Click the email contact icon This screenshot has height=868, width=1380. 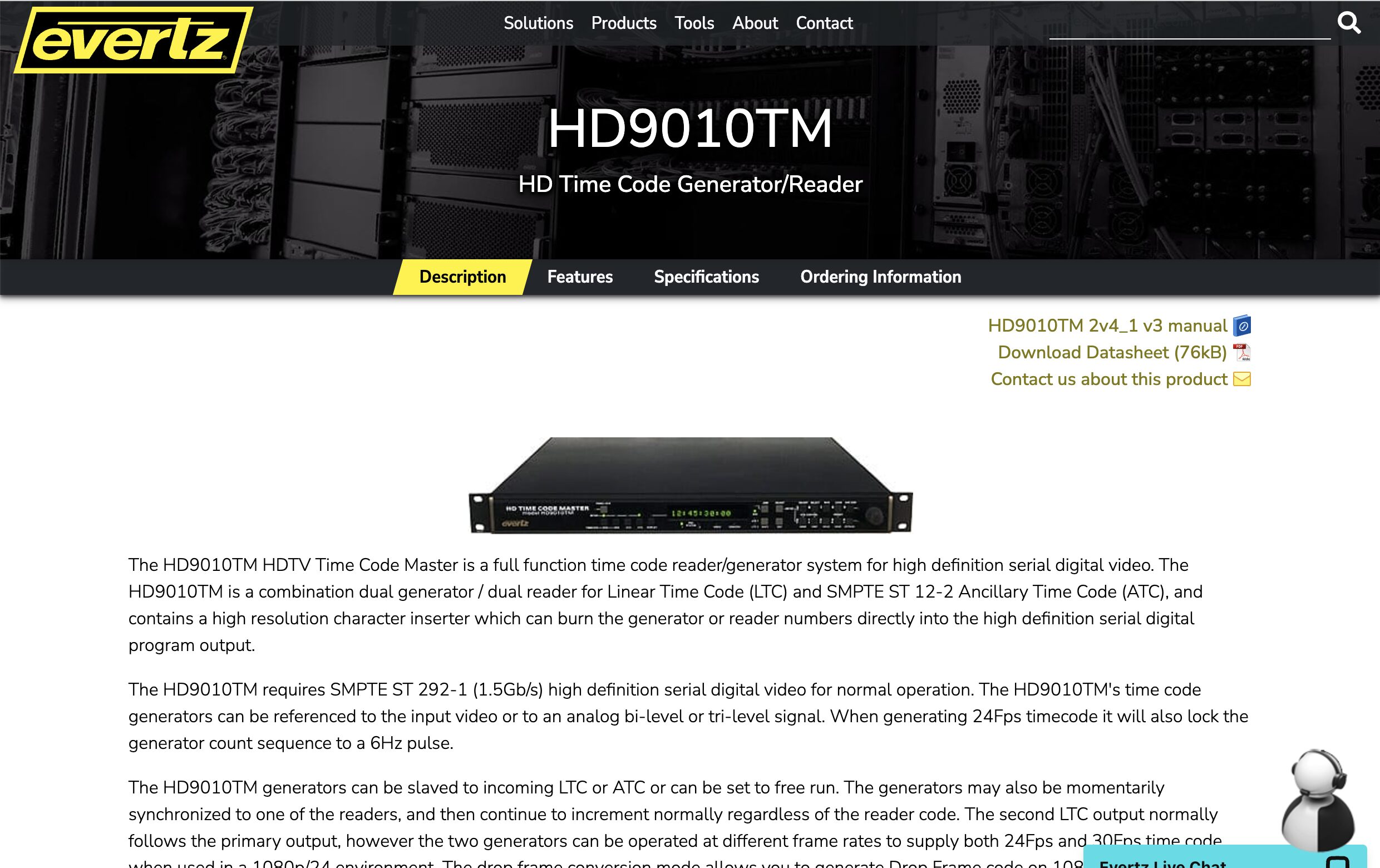1243,379
